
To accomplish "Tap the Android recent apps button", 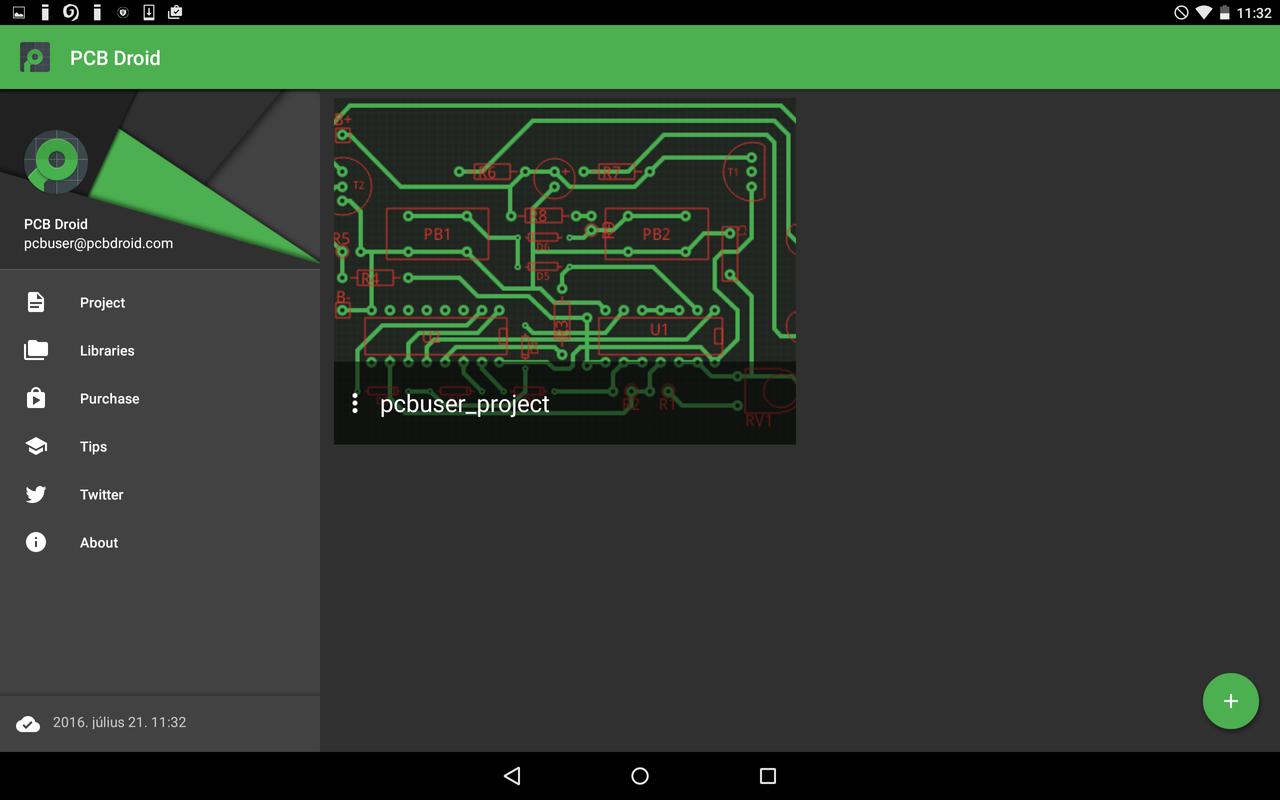I will click(x=768, y=776).
